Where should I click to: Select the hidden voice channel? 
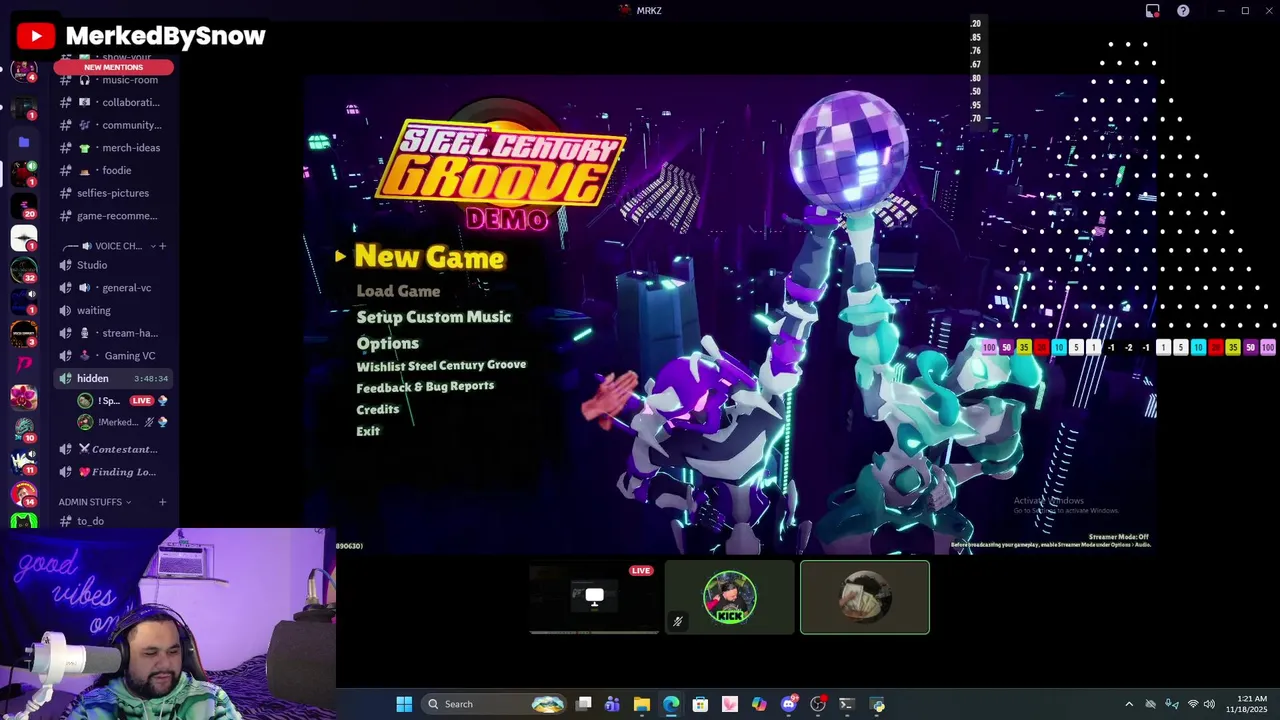click(114, 378)
